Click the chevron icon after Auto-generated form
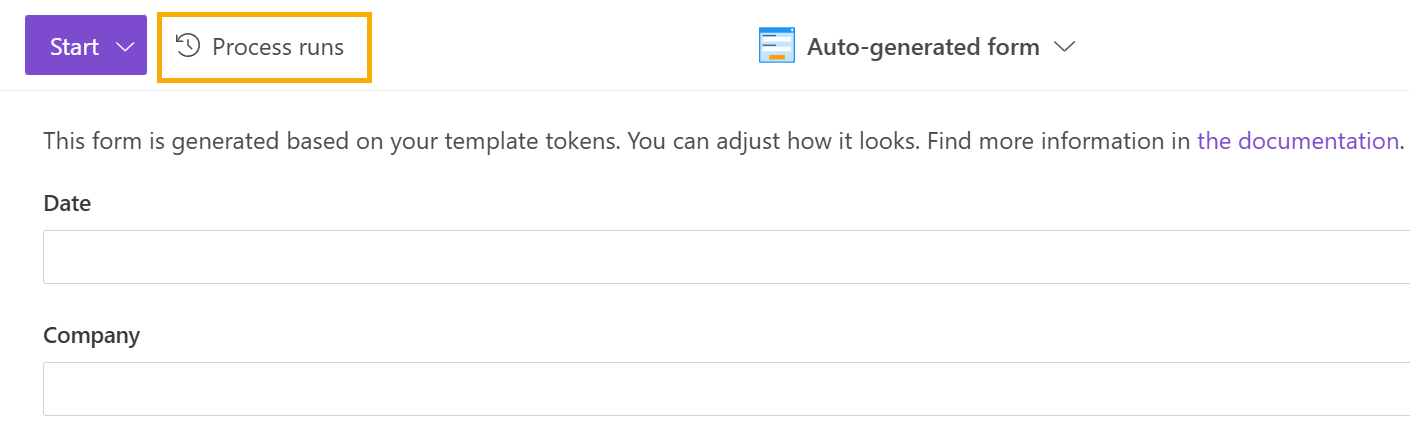 (1064, 47)
